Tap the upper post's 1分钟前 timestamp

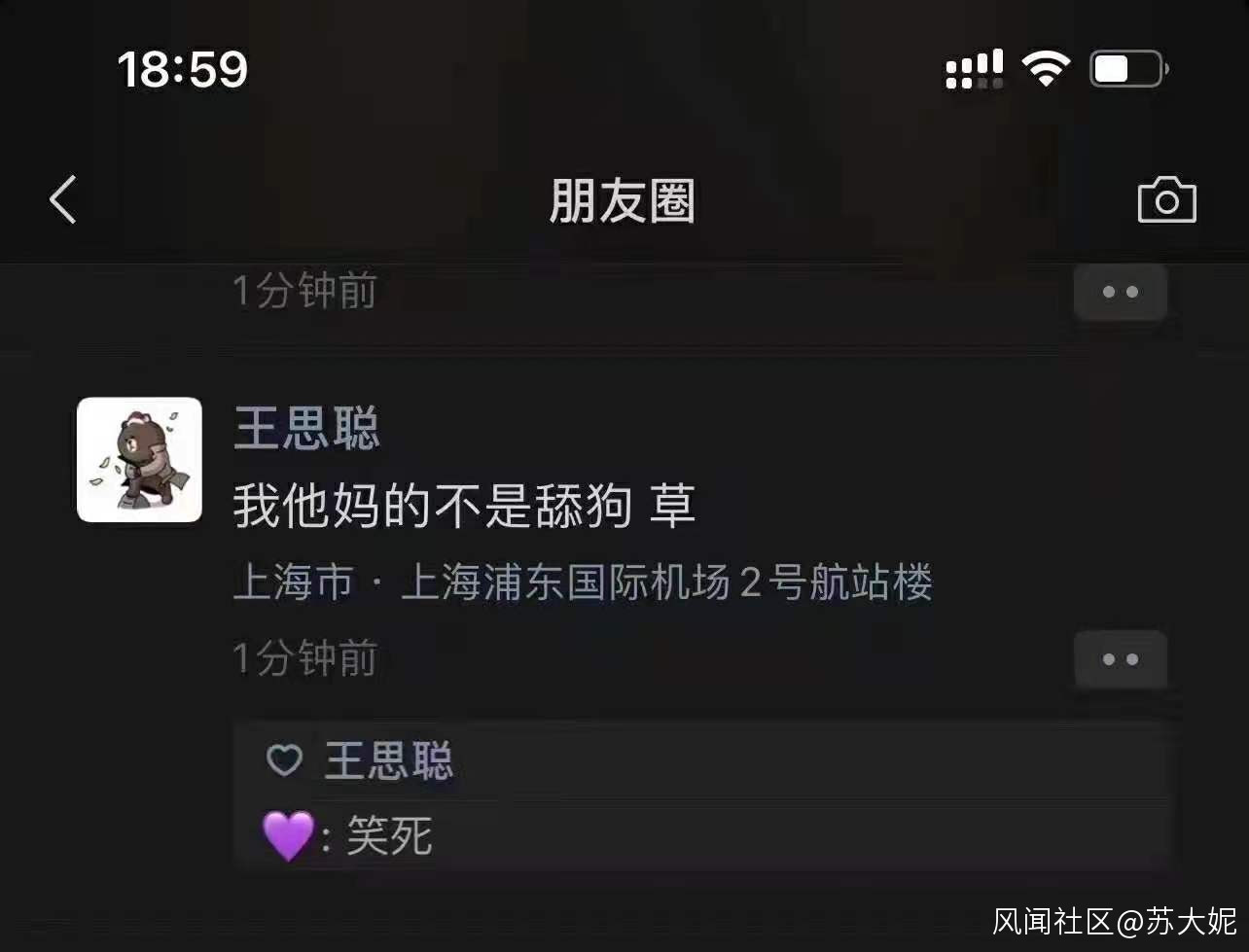click(304, 291)
